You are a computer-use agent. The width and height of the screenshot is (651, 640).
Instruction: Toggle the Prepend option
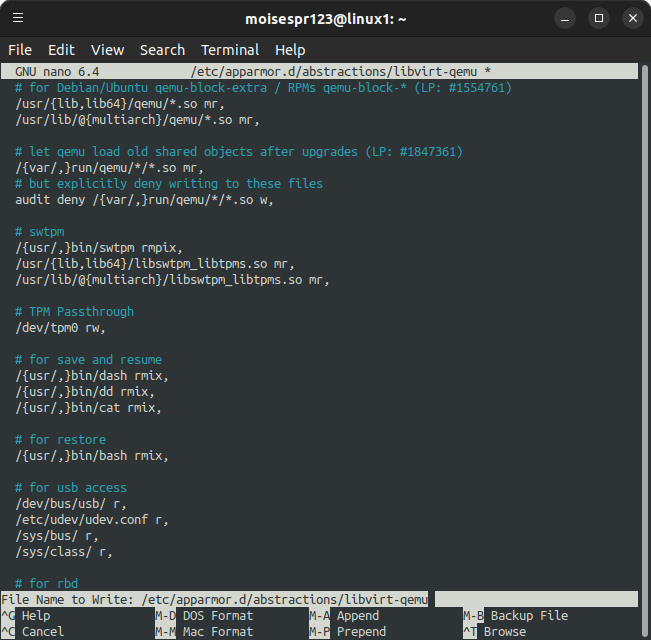point(360,632)
